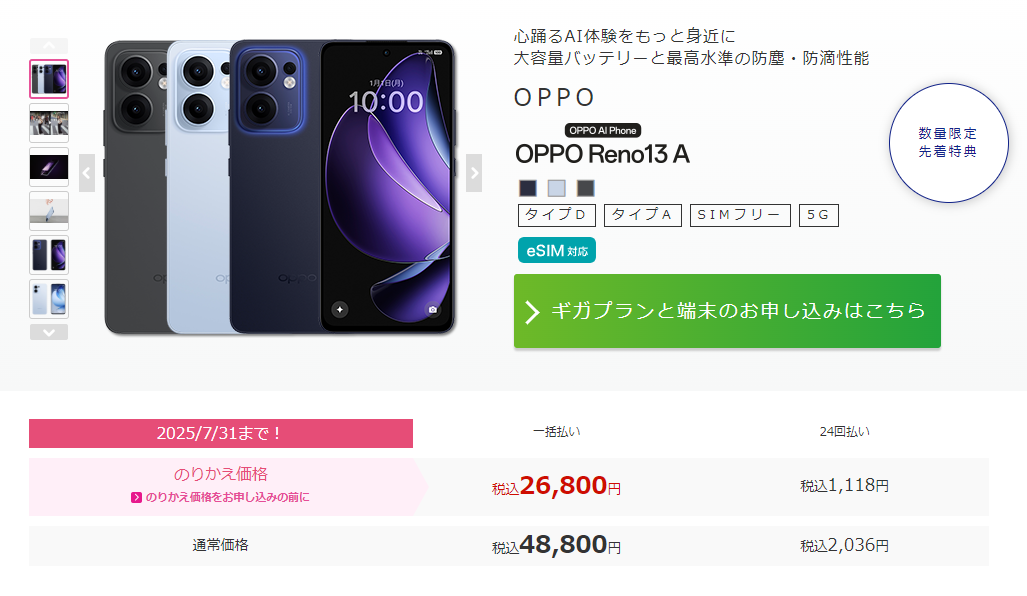Select the first thumbnail with three phones

(49, 79)
